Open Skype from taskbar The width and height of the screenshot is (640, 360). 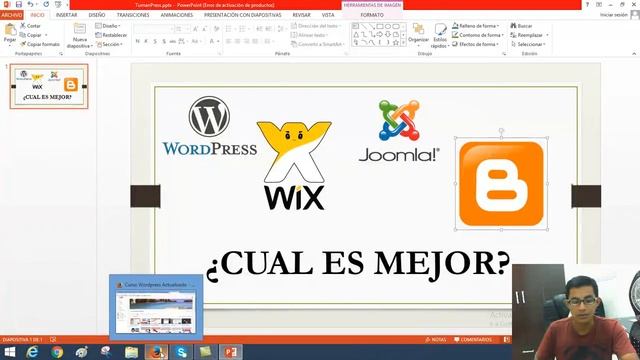[x=182, y=352]
